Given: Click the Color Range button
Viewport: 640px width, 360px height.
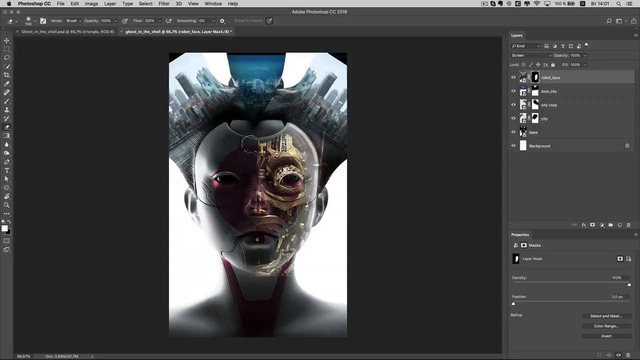Looking at the screenshot, I should (606, 326).
